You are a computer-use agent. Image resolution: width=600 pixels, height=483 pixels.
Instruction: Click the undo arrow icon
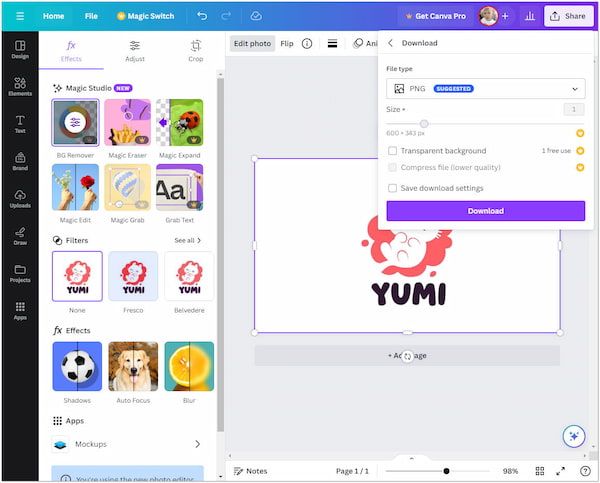[x=203, y=16]
